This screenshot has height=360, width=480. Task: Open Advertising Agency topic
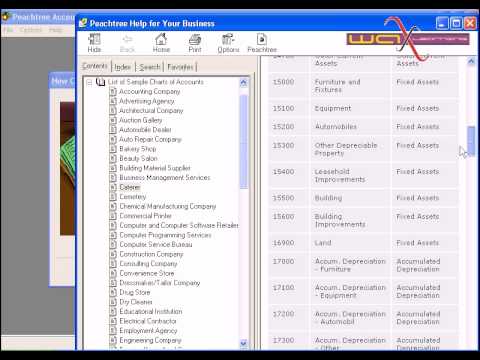pos(147,101)
